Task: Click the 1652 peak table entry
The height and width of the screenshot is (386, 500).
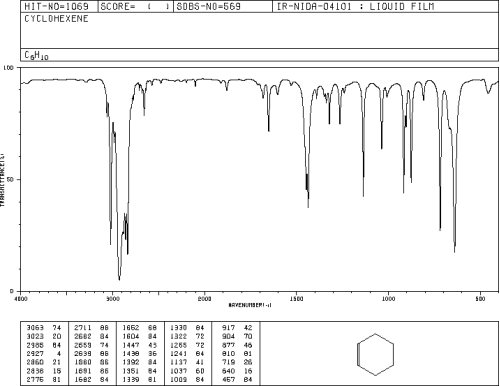Action: 140,328
